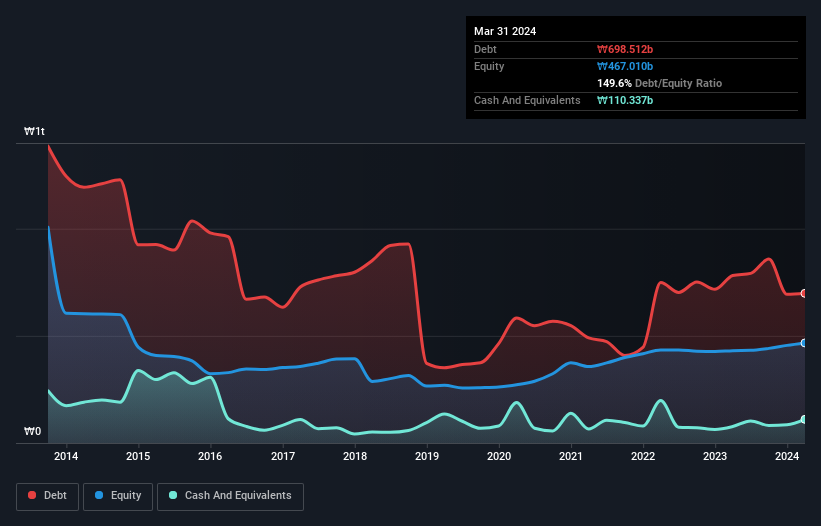Click the 2024 x-axis label
This screenshot has width=821, height=526.
pyautogui.click(x=787, y=456)
